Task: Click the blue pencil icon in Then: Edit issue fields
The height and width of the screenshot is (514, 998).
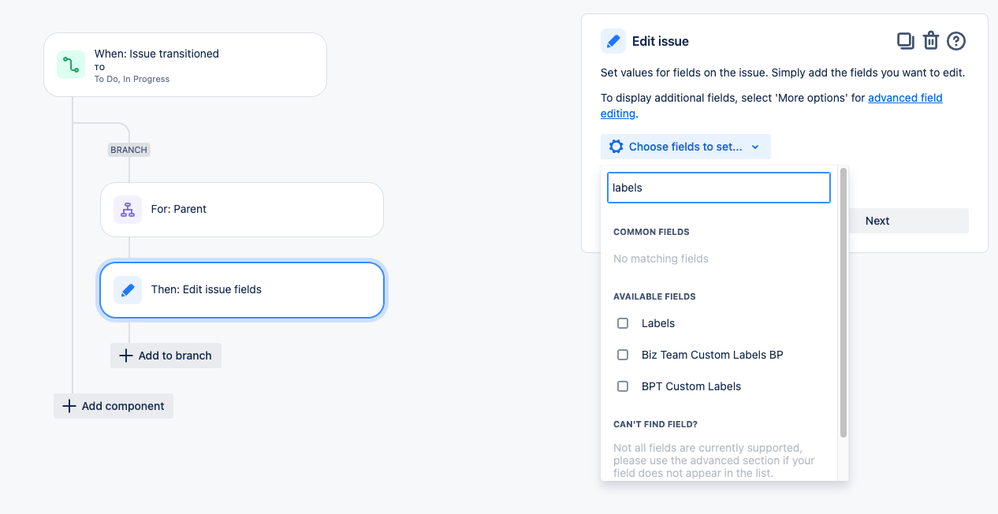Action: coord(127,290)
